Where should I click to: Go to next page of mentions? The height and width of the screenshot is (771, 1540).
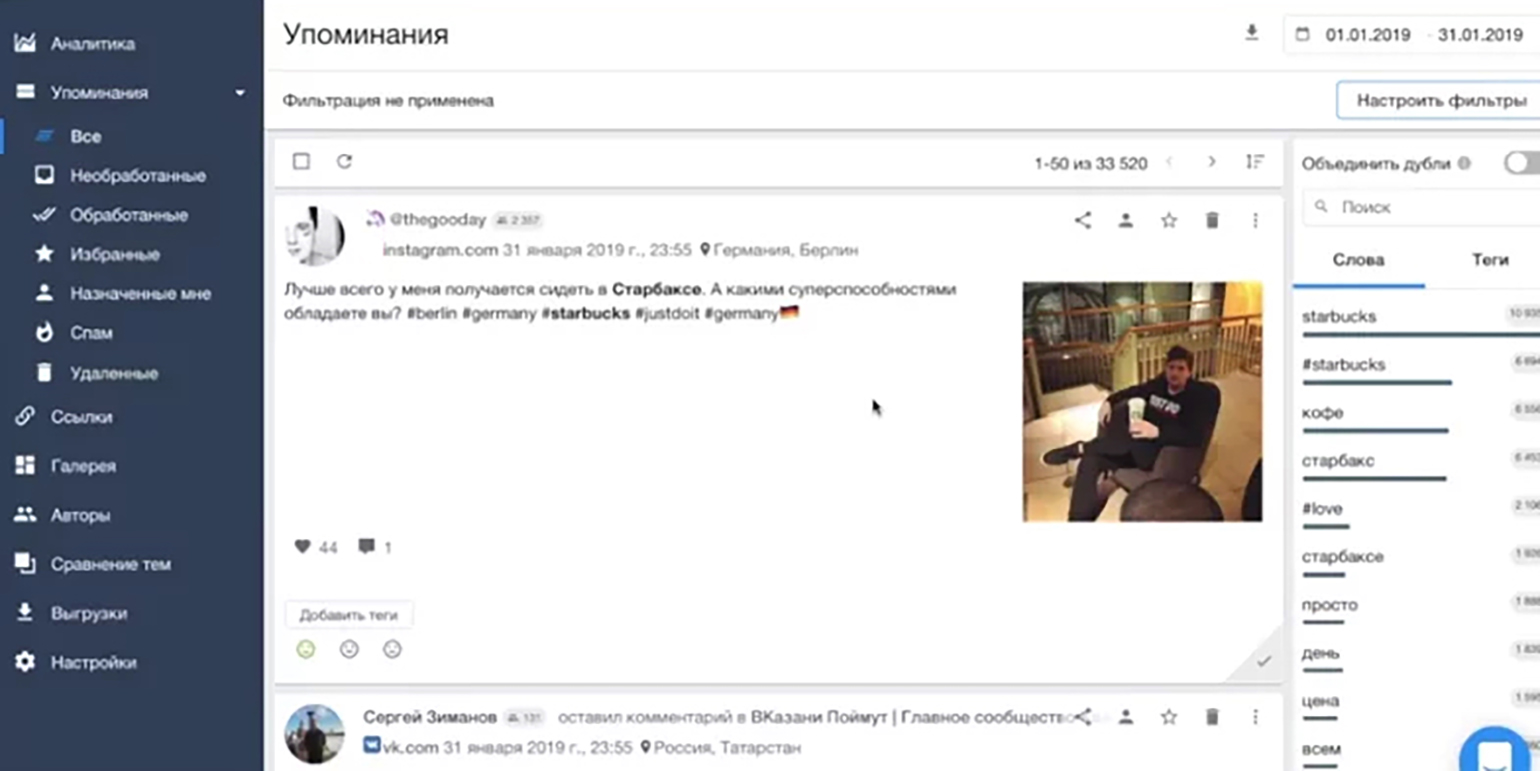point(1212,162)
